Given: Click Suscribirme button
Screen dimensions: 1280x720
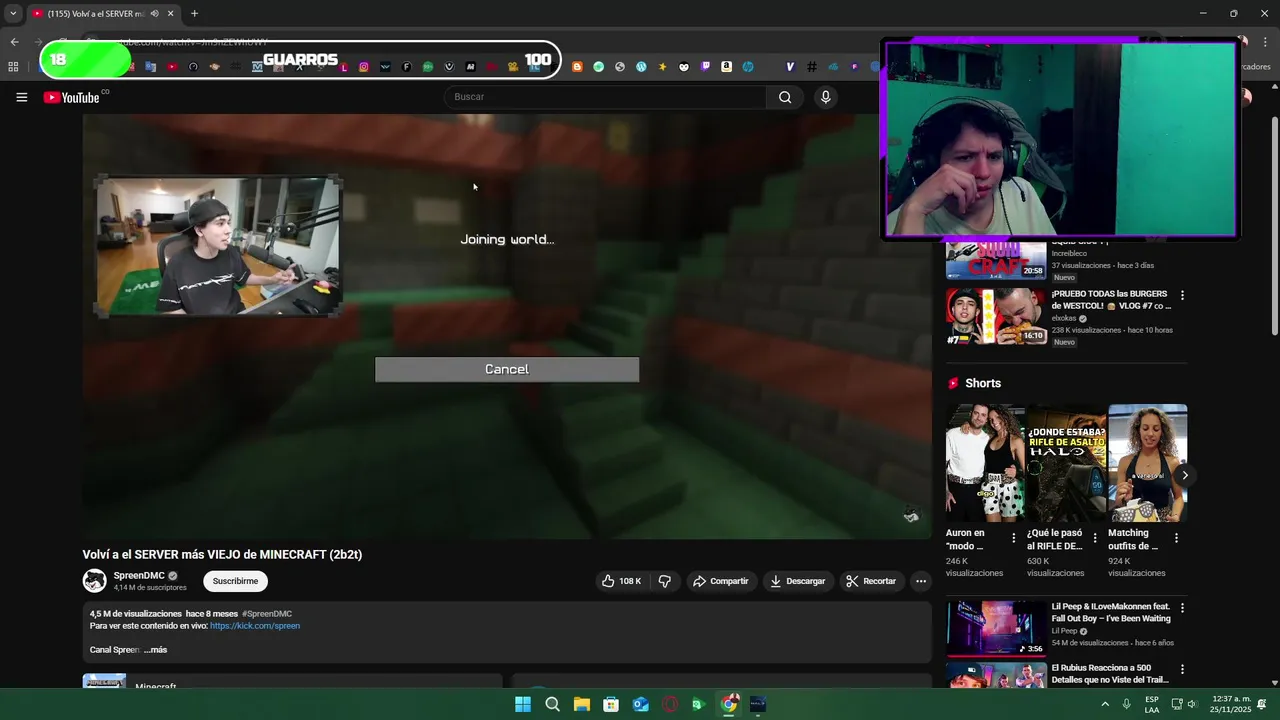Looking at the screenshot, I should (x=235, y=581).
